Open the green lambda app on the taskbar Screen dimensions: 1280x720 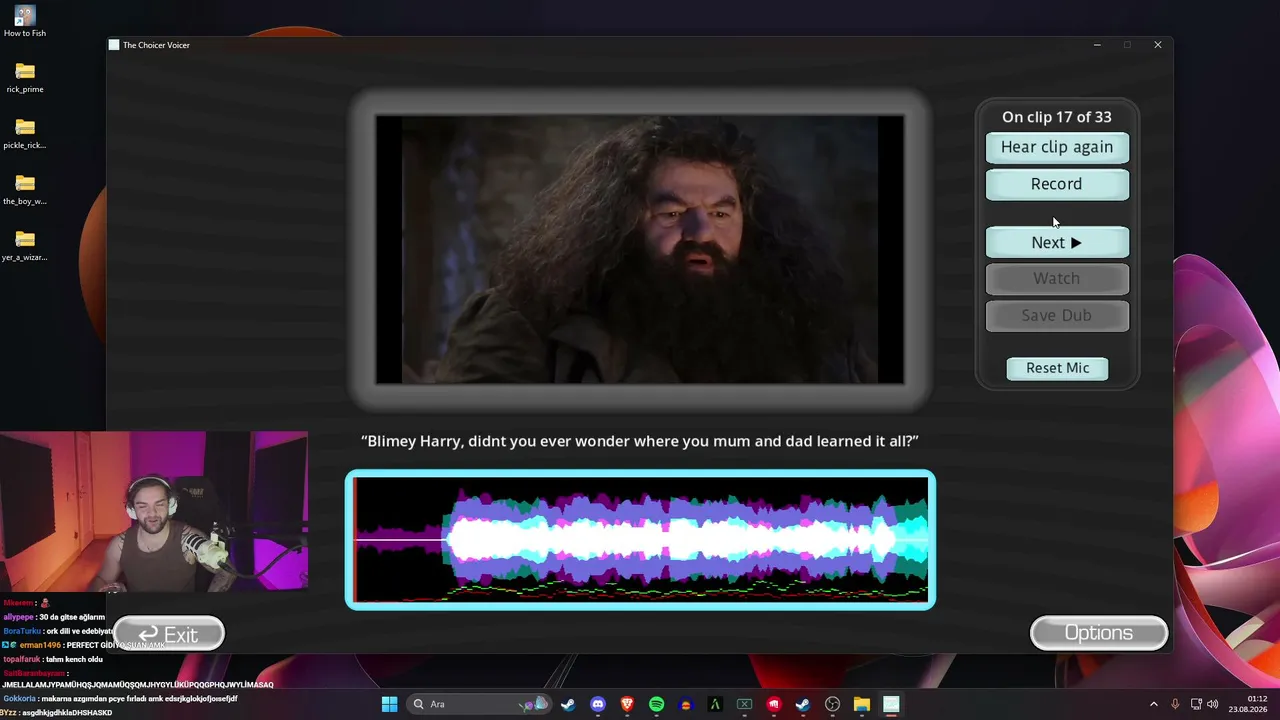point(715,704)
